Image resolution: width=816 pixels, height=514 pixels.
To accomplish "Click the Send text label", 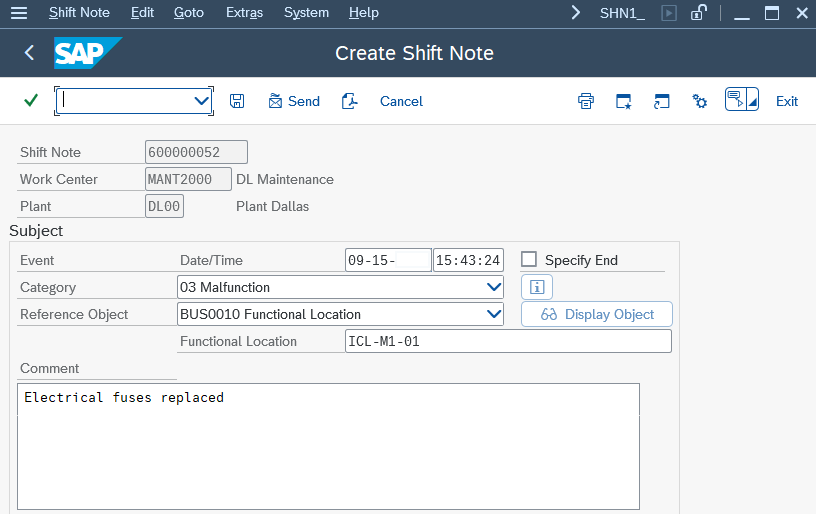I will [x=304, y=101].
